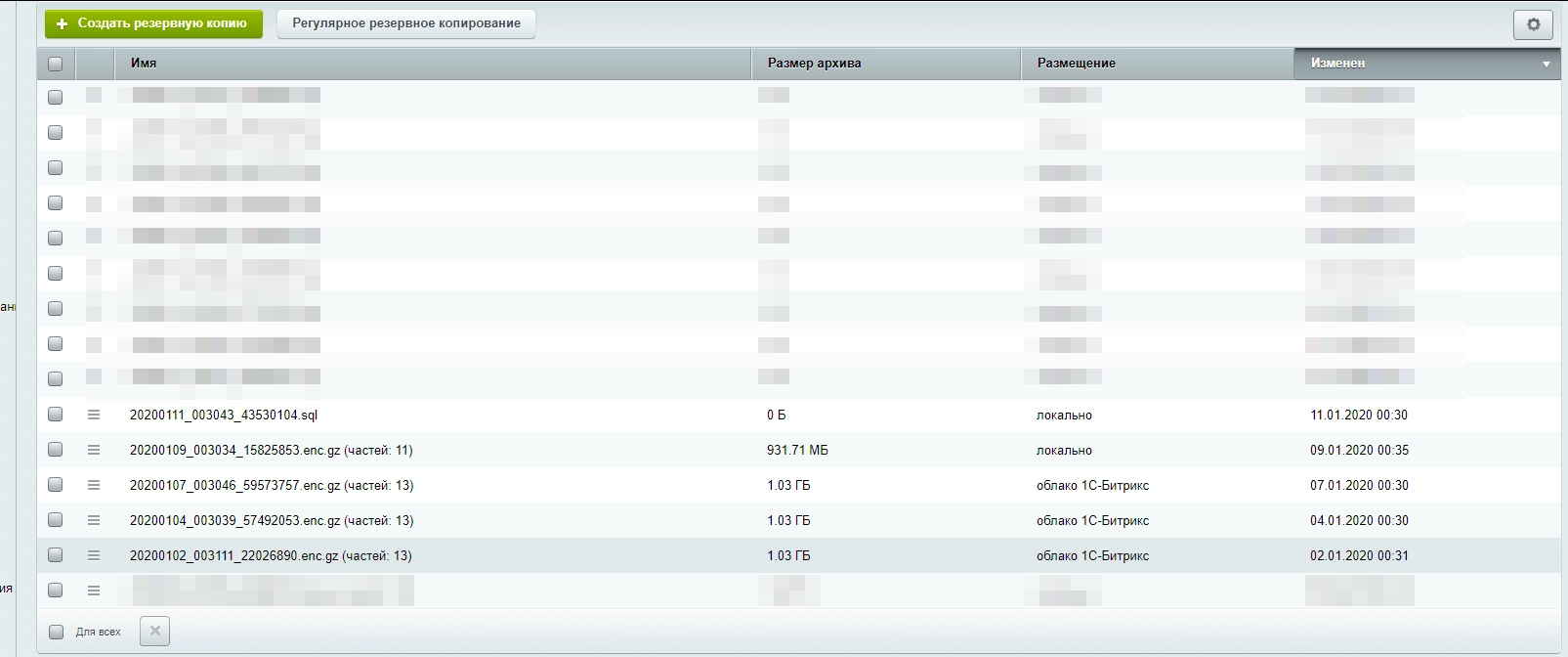Tick checkbox for 20200111_003043_43530104.sql backup

pos(56,415)
